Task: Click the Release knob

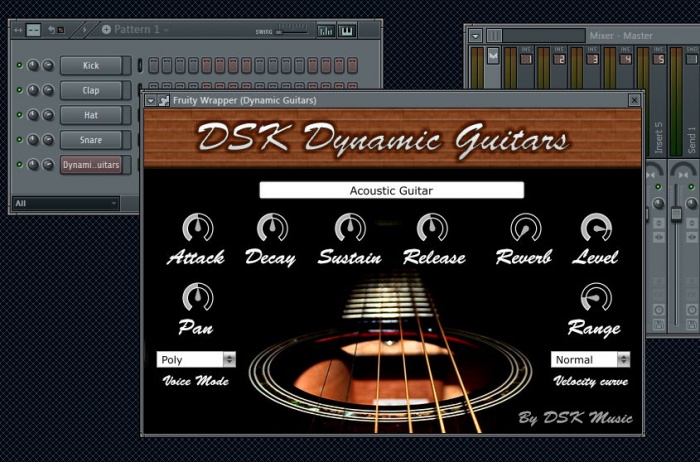Action: click(x=432, y=228)
